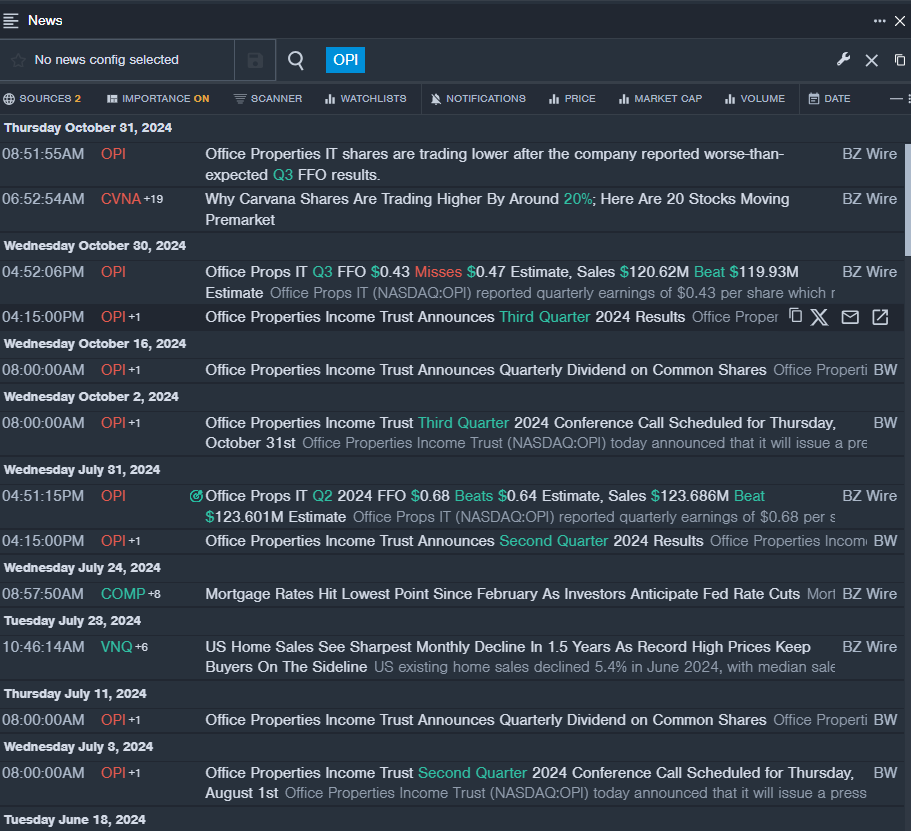Open the story in external window
Viewport: 911px width, 831px height.
coord(880,317)
